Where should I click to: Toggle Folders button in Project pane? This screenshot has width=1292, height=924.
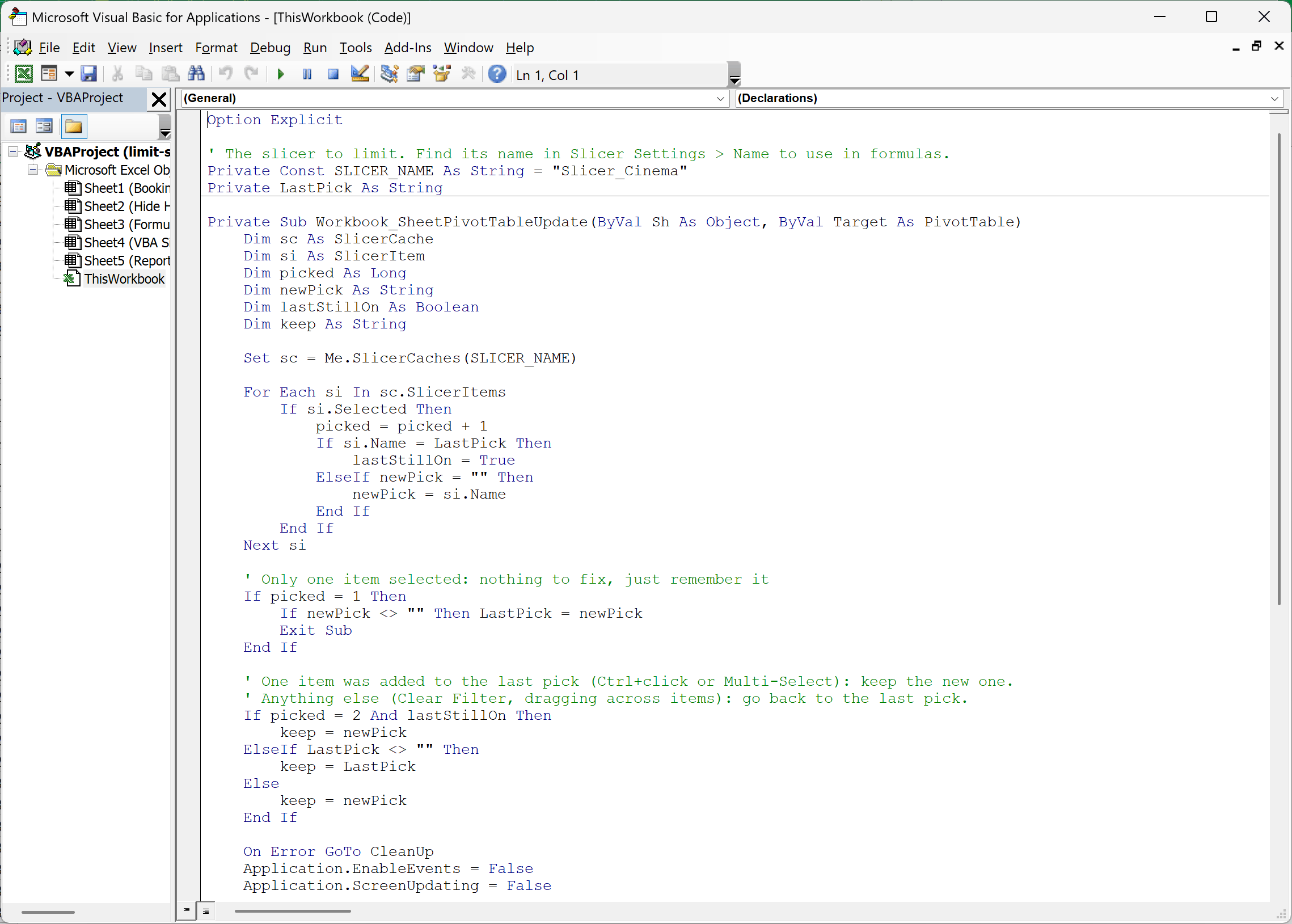coord(73,126)
